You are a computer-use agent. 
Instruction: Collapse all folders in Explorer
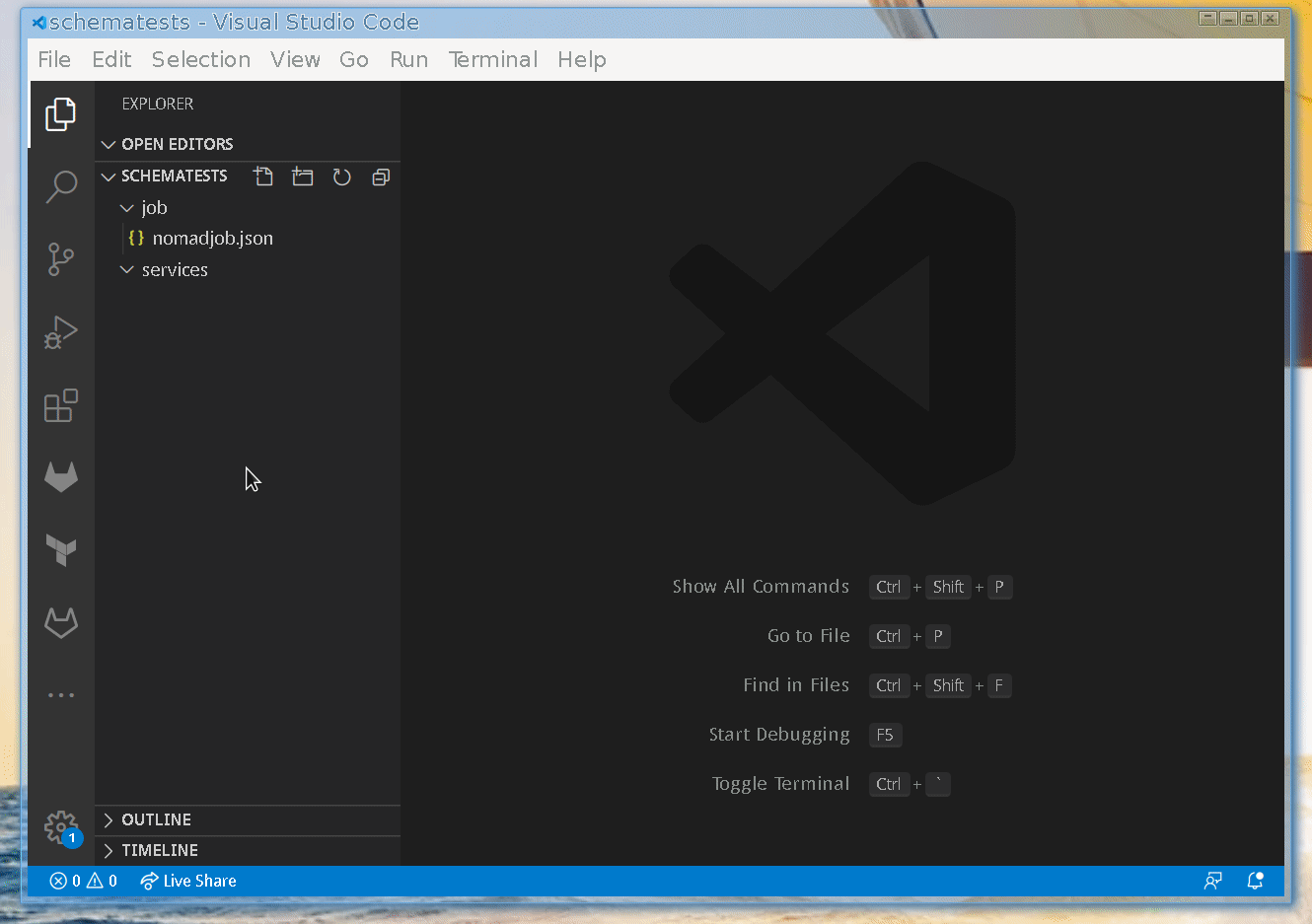[381, 177]
